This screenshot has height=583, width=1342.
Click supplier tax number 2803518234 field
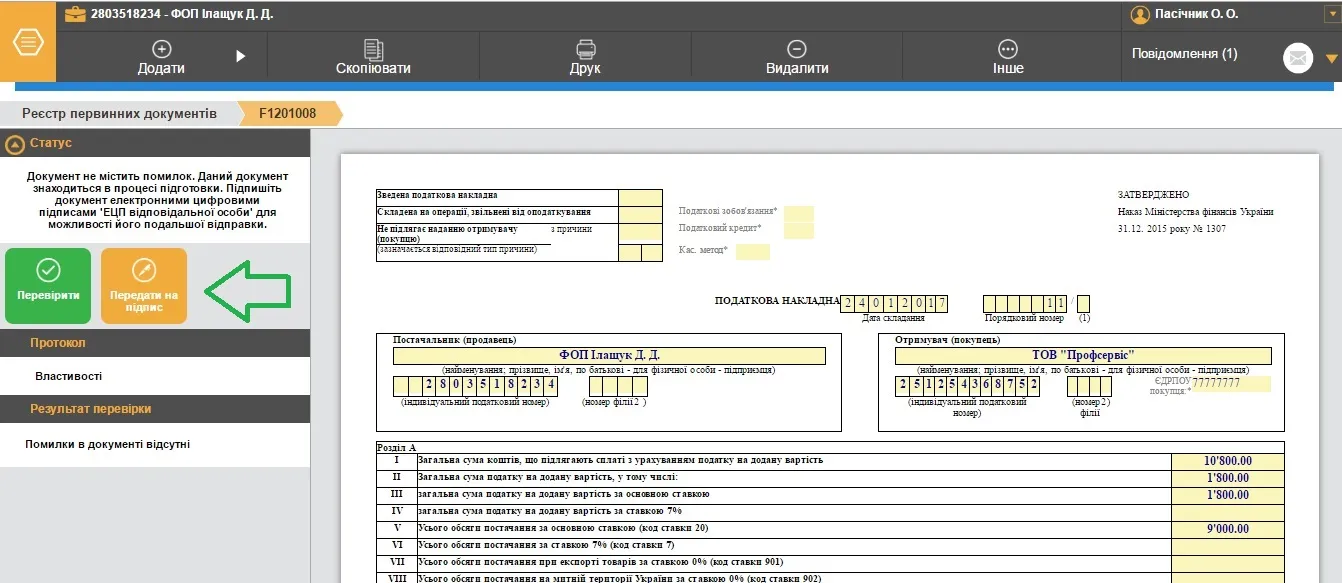[x=475, y=385]
